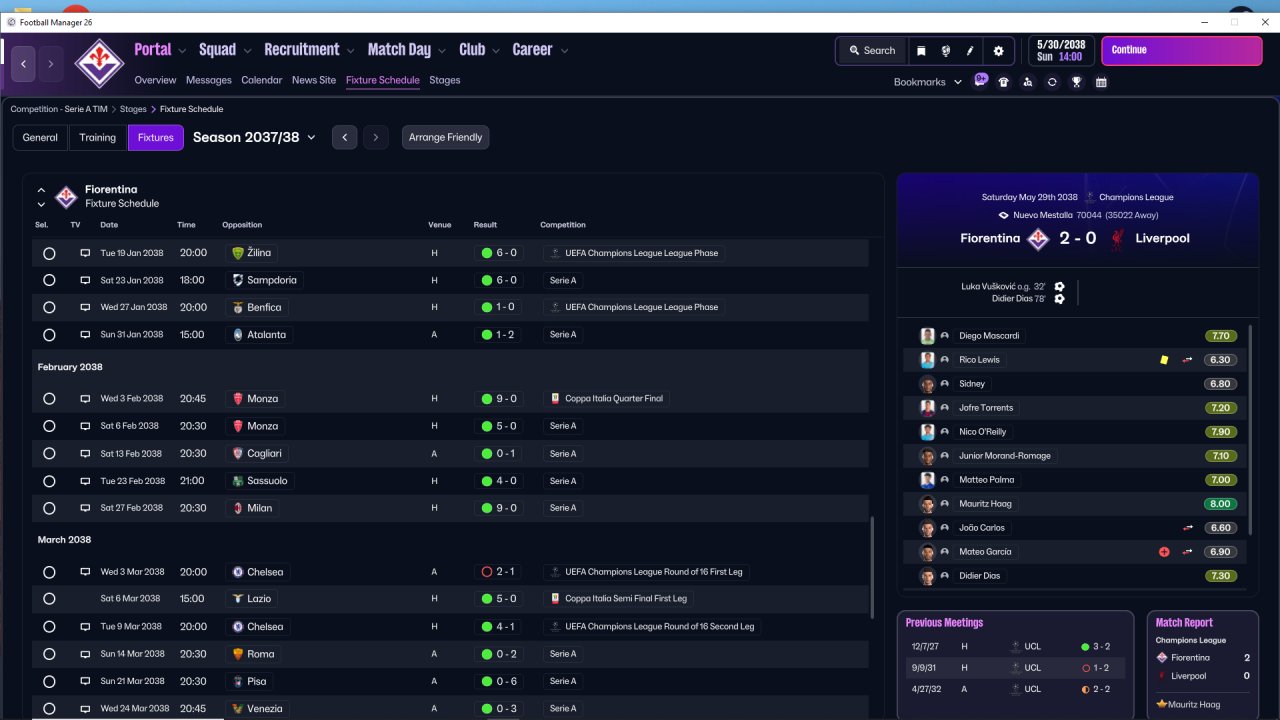The width and height of the screenshot is (1280, 720).
Task: Open the 9+ notifications message icon
Action: click(x=981, y=80)
